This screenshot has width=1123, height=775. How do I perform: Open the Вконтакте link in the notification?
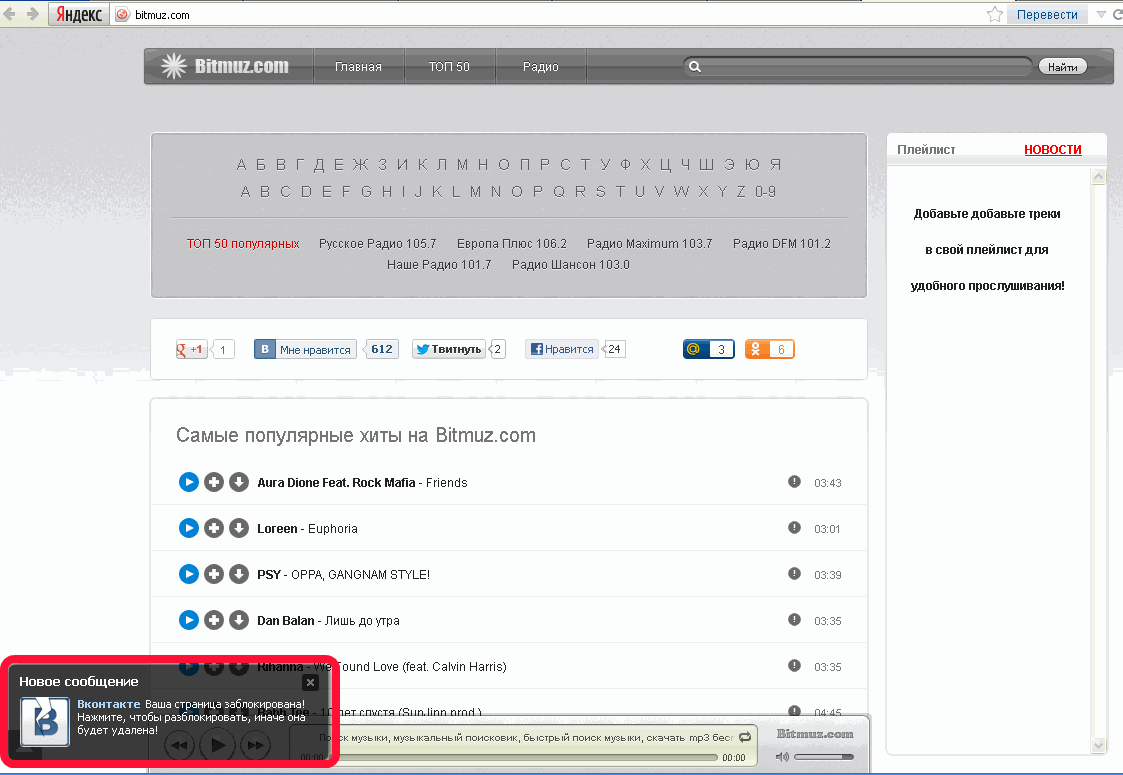coord(109,704)
